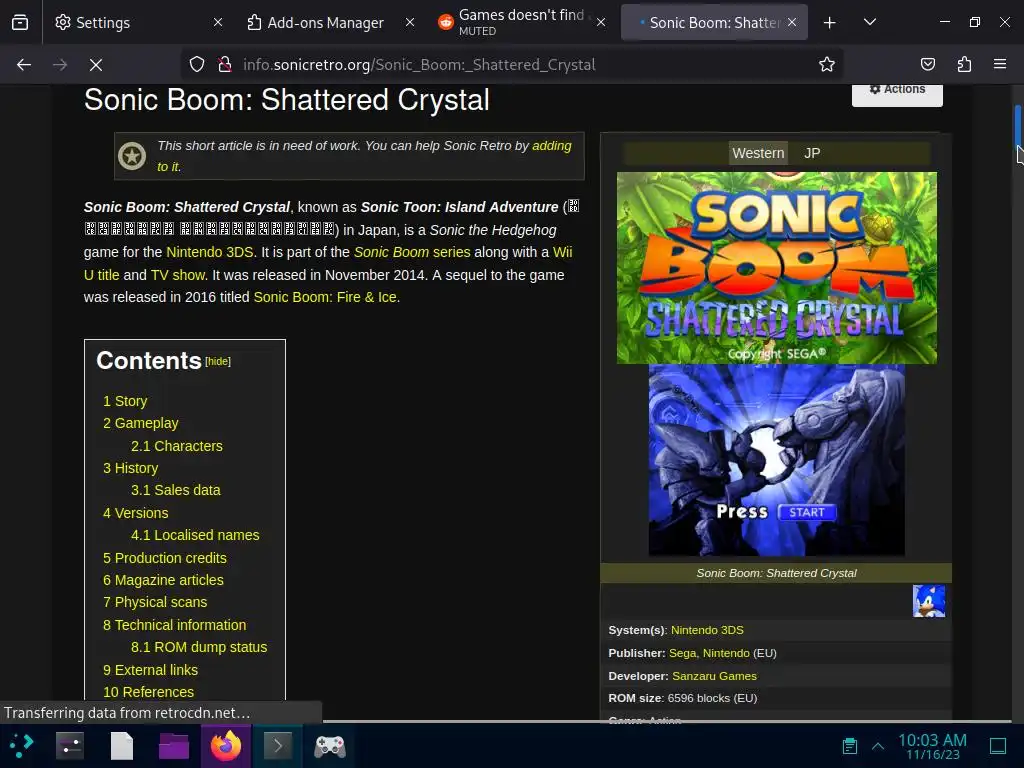This screenshot has width=1024, height=768.
Task: Open Firefox View in the tab strip
Action: (x=20, y=23)
